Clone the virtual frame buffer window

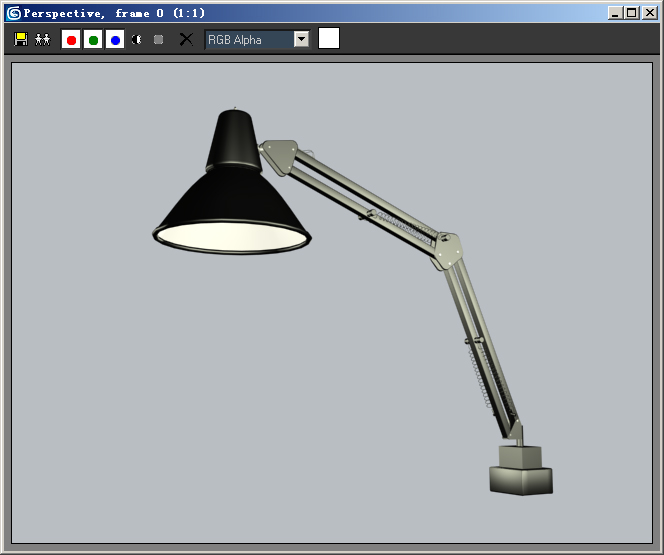point(42,39)
